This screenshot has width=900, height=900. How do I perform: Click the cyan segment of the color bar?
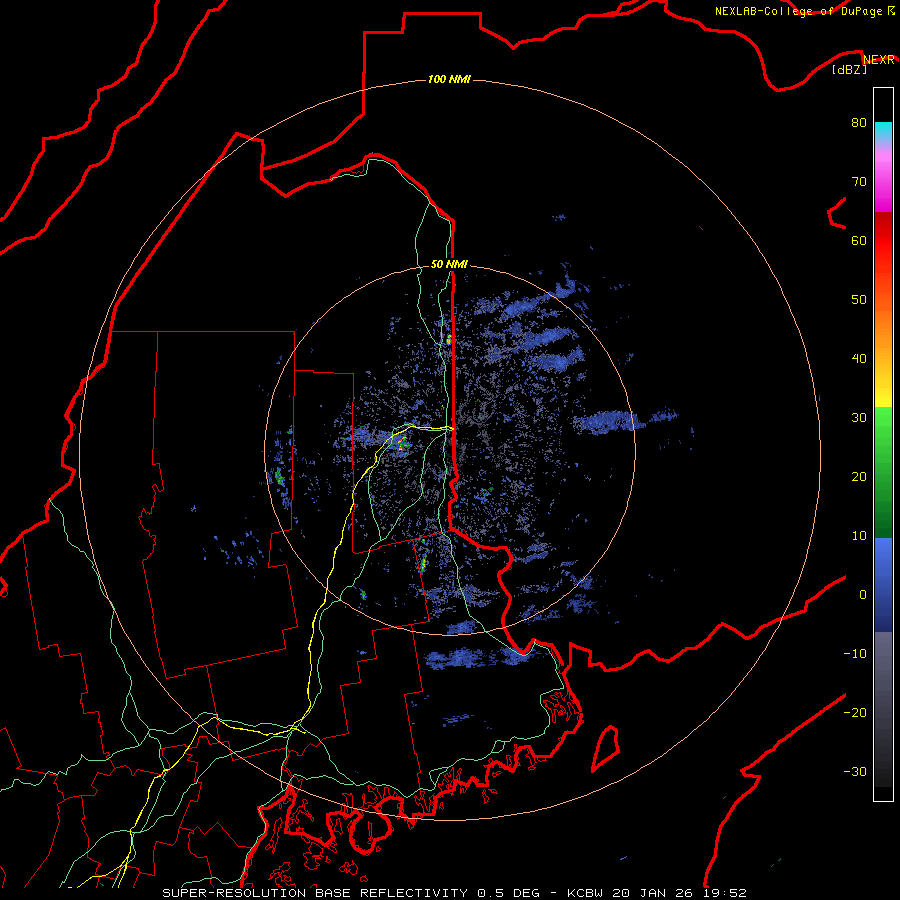coord(883,132)
